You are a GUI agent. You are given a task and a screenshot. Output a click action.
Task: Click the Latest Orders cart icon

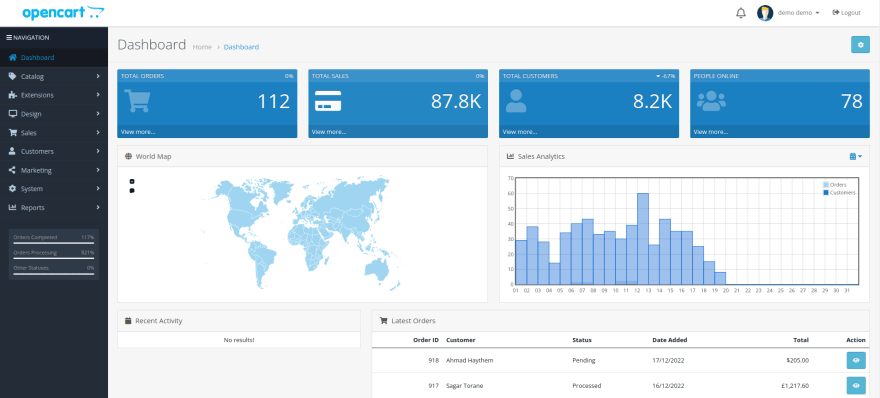point(384,321)
